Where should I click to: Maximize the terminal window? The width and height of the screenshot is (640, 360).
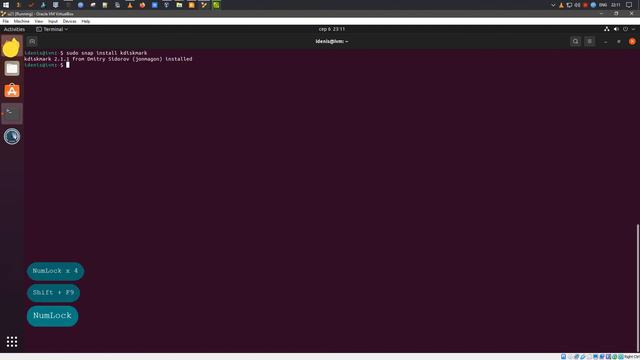[x=619, y=42]
